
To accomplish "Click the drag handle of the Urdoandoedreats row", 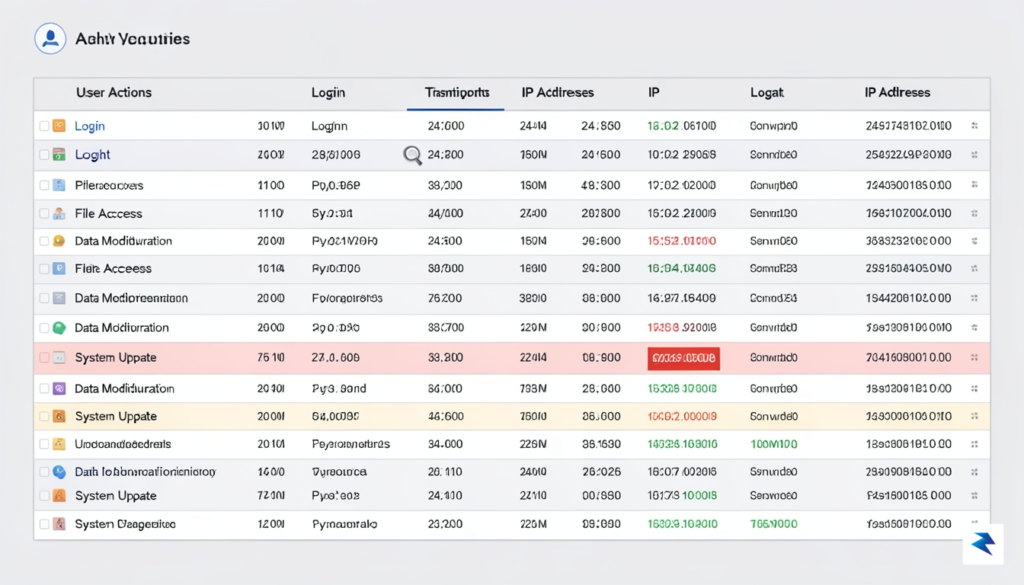I will click(x=974, y=444).
